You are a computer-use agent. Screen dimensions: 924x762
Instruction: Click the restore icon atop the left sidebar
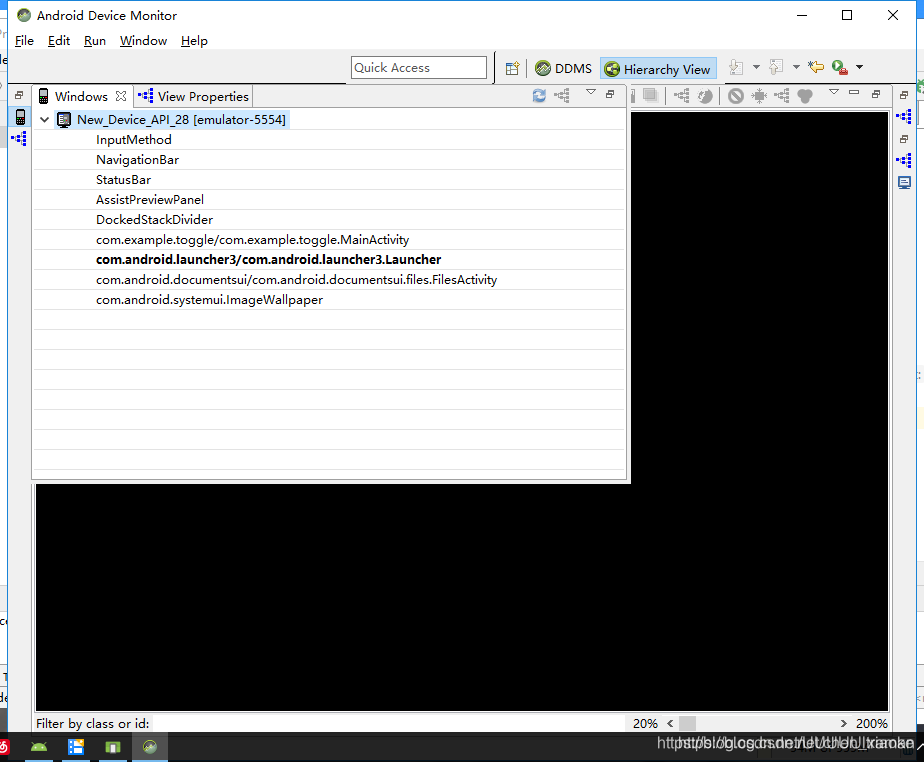coord(19,95)
